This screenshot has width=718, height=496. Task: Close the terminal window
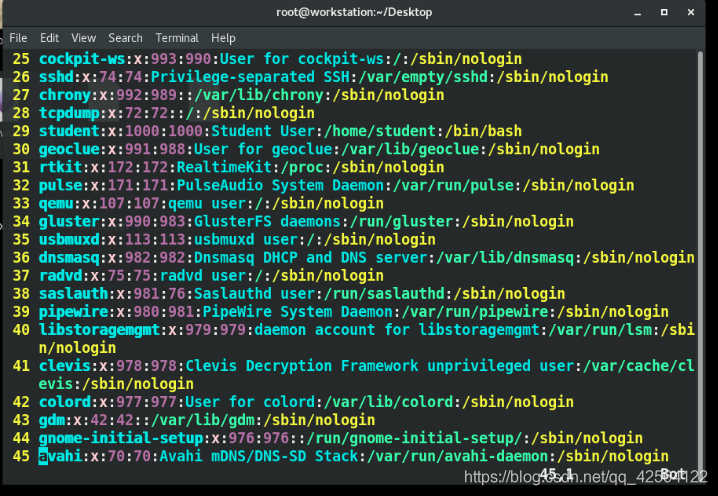(691, 12)
